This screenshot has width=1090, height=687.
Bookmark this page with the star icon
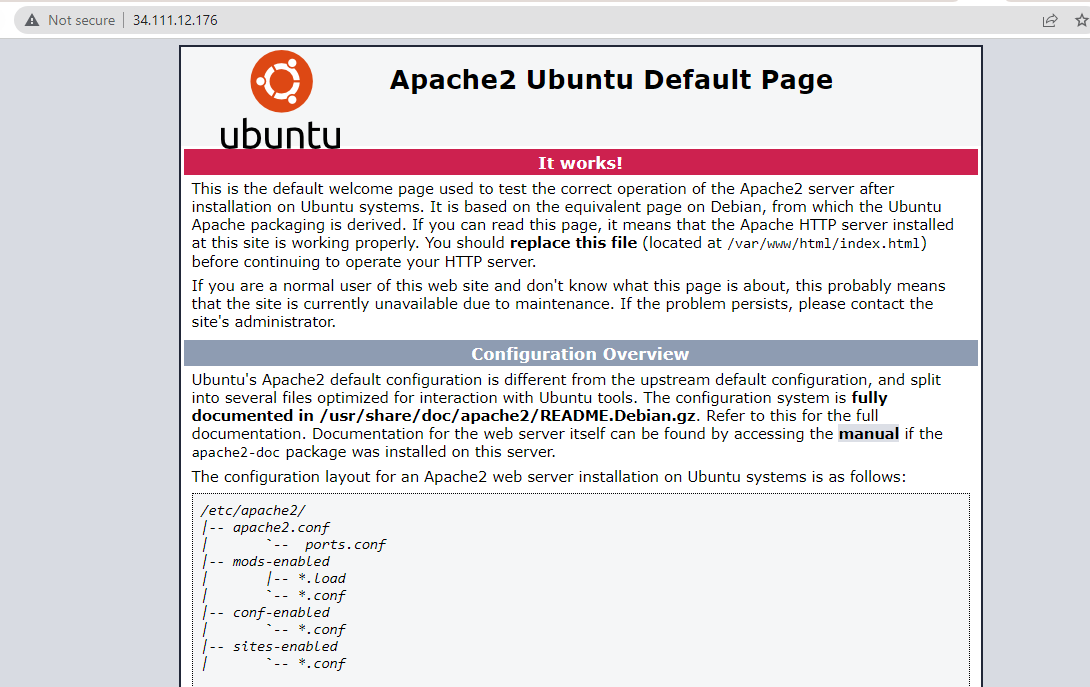point(1082,20)
